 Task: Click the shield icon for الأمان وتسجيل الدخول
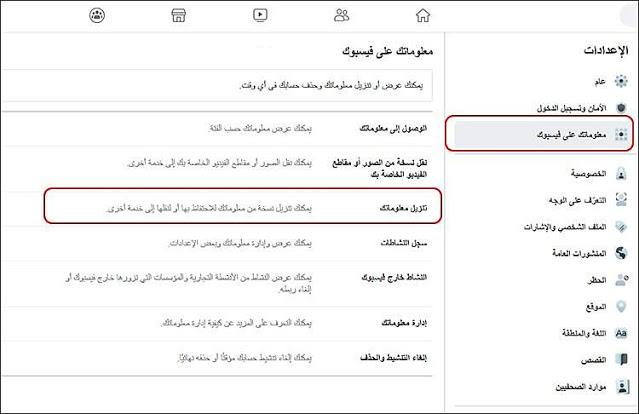click(621, 107)
